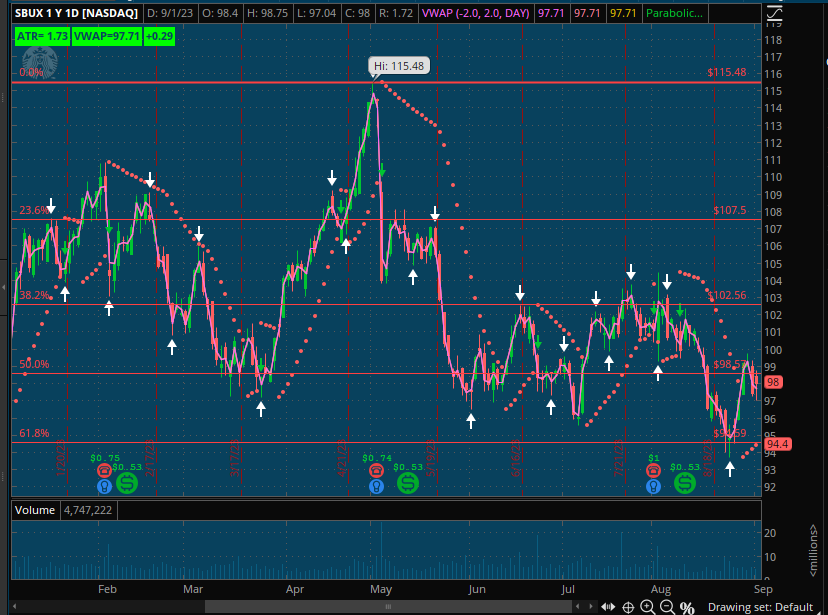The image size is (828, 615).
Task: Click the zoom in magnifier icon
Action: (648, 607)
